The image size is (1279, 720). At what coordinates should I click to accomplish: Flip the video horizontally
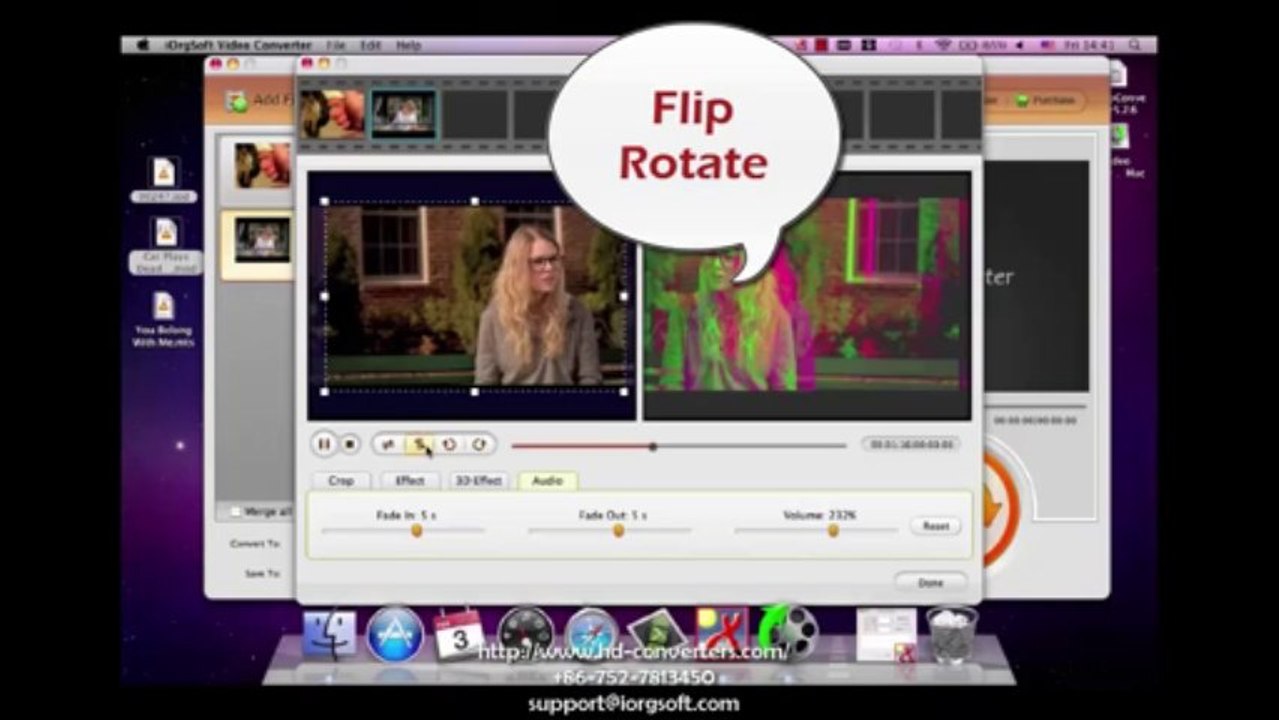coord(388,444)
